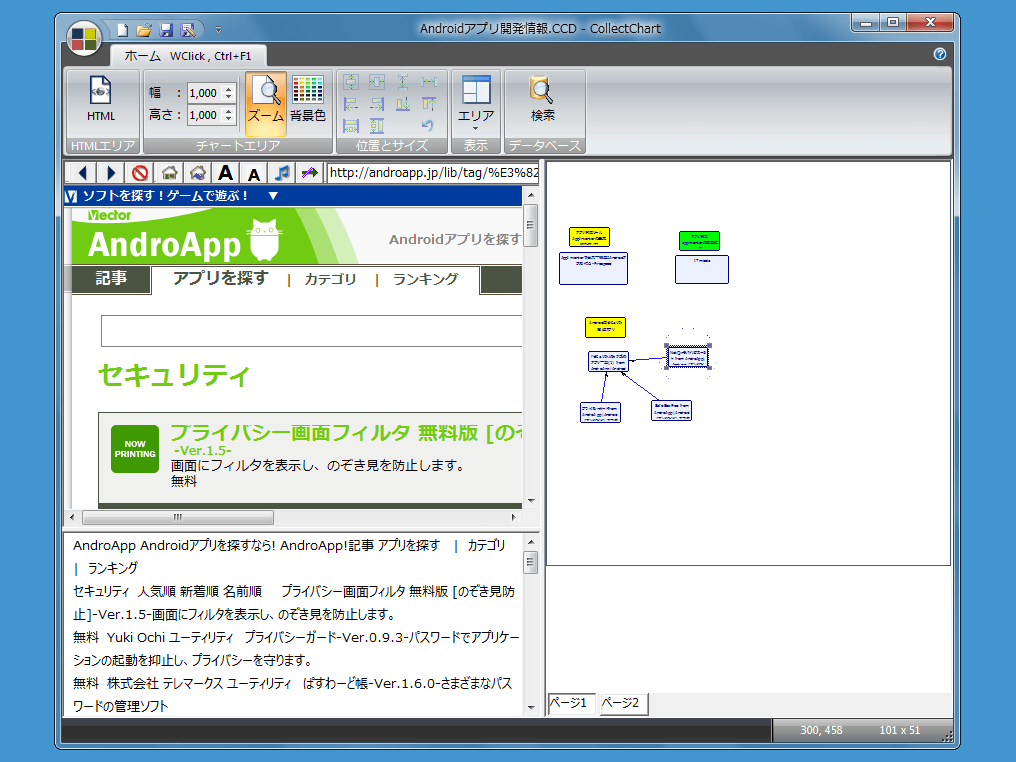Open the エリア display dropdown
This screenshot has height=762, width=1016.
[x=476, y=102]
